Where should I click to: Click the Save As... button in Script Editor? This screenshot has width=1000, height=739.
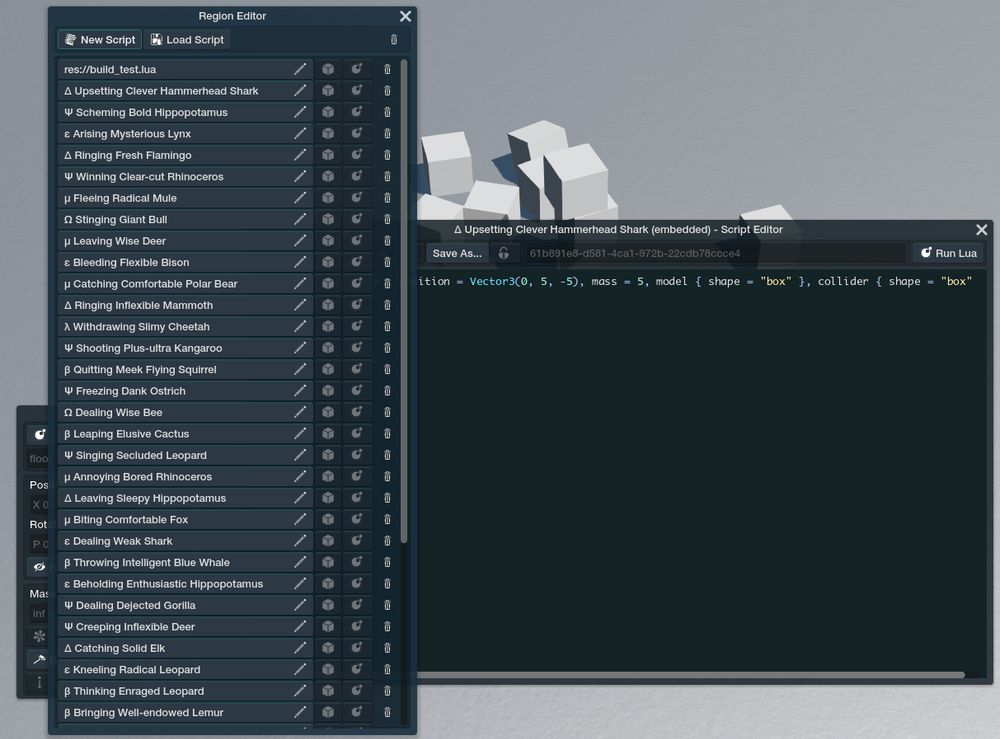coord(457,253)
